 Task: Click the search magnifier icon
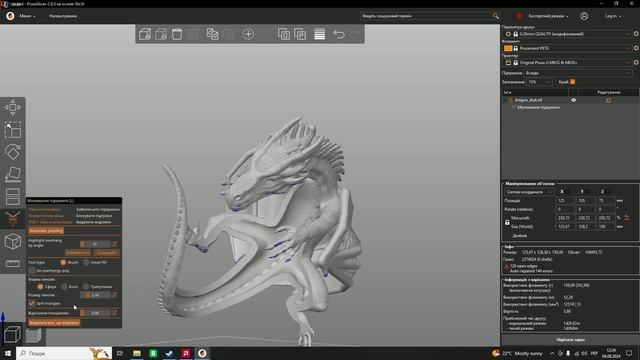pos(496,16)
